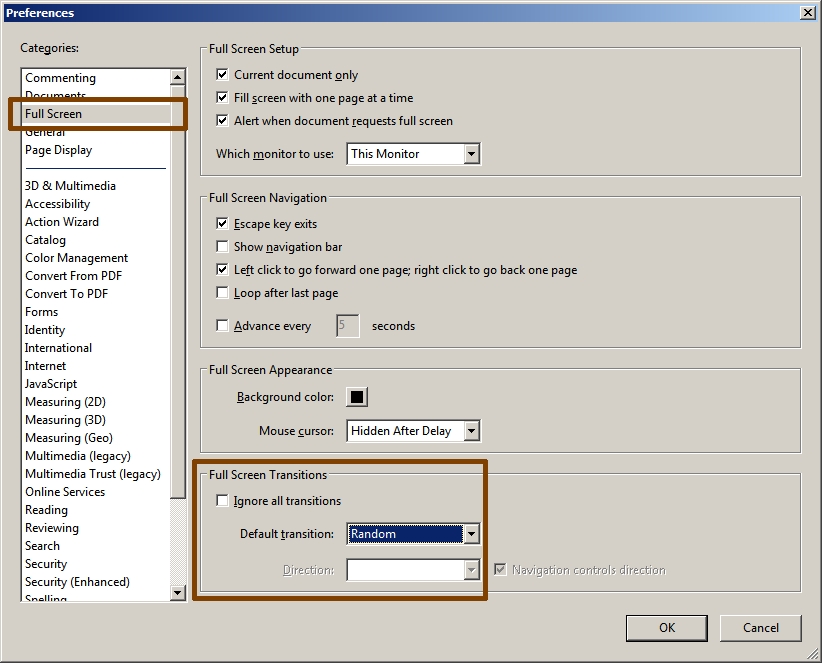Disable Escape key exits option

(x=222, y=224)
